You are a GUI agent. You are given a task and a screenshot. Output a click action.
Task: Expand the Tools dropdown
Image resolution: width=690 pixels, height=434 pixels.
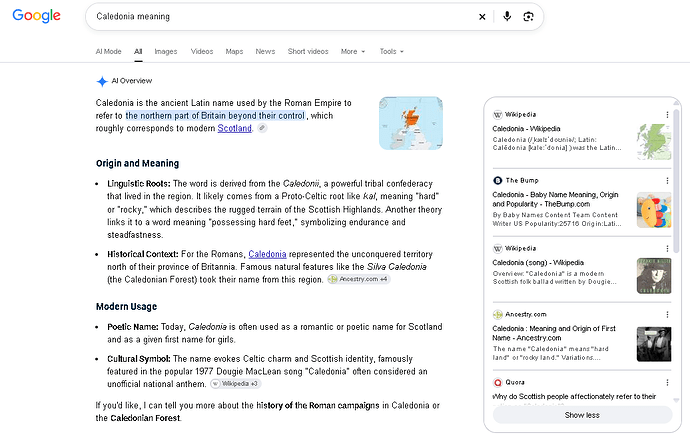coord(392,51)
